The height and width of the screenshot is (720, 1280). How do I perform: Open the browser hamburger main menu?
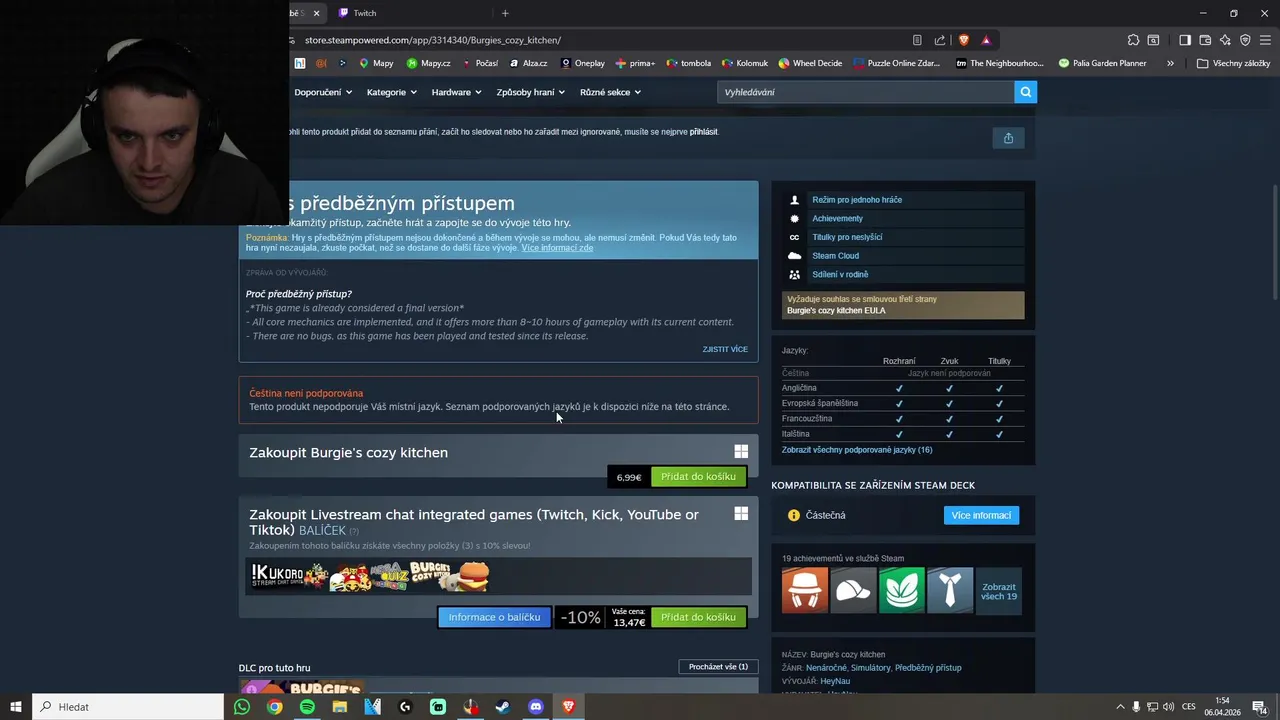(x=1265, y=40)
